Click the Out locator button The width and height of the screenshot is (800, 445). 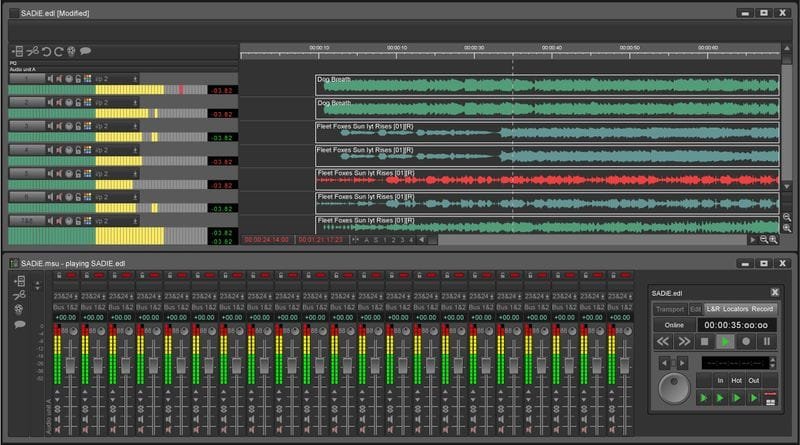pyautogui.click(x=753, y=380)
